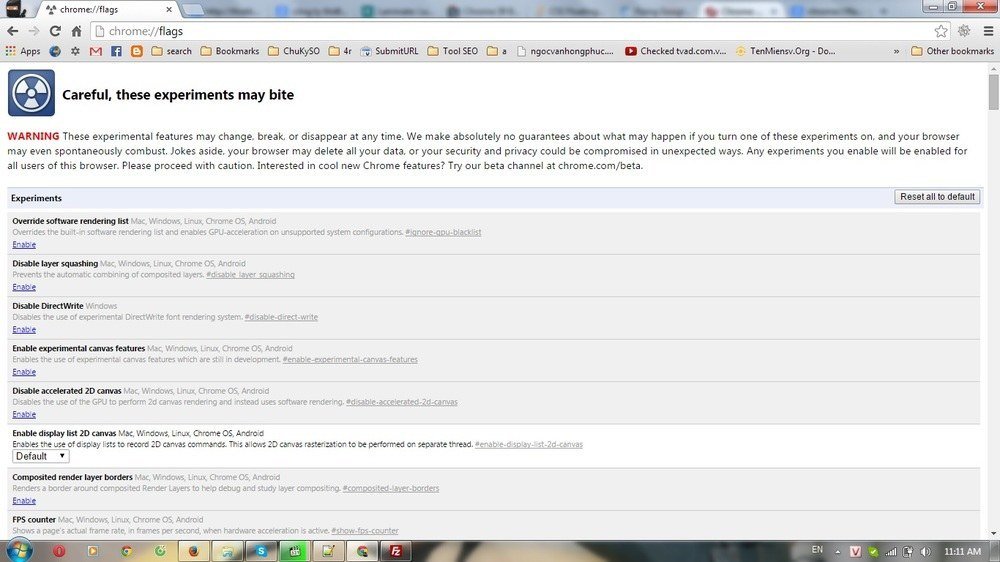Open the Checked tvad.com.v... bookmark
This screenshot has height=562, width=1000.
tap(676, 51)
